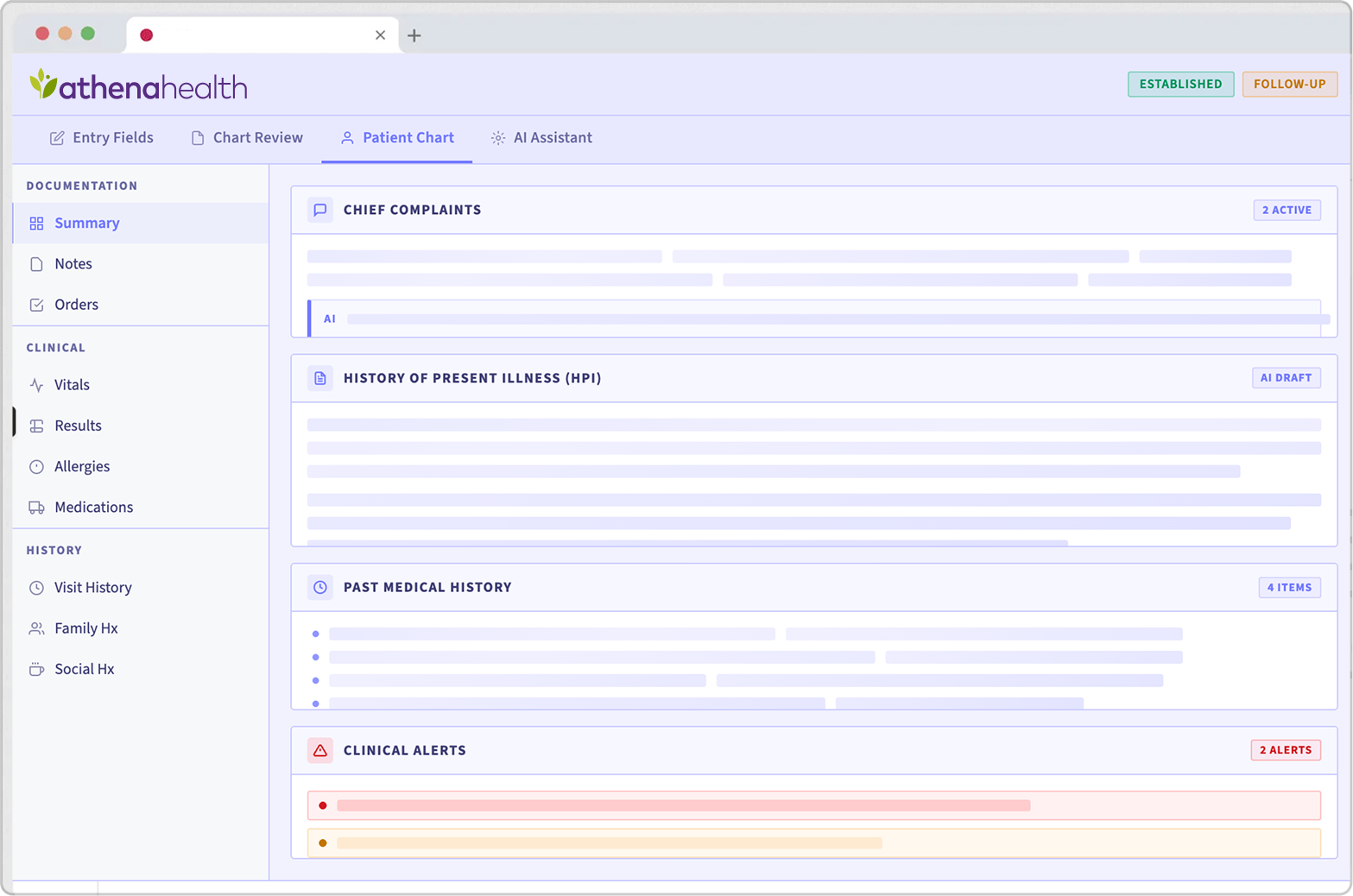The image size is (1353, 896).
Task: Open the Entry Fields tab
Action: point(102,138)
